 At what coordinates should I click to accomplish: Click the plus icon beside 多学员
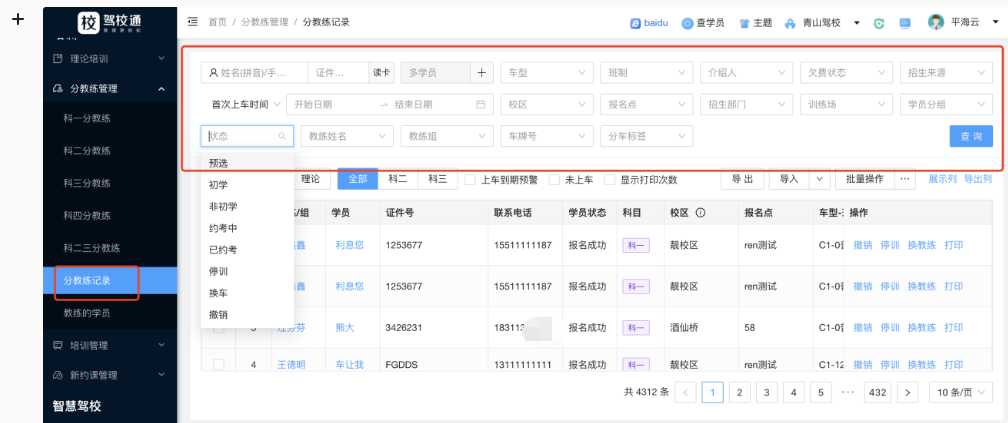click(x=482, y=73)
